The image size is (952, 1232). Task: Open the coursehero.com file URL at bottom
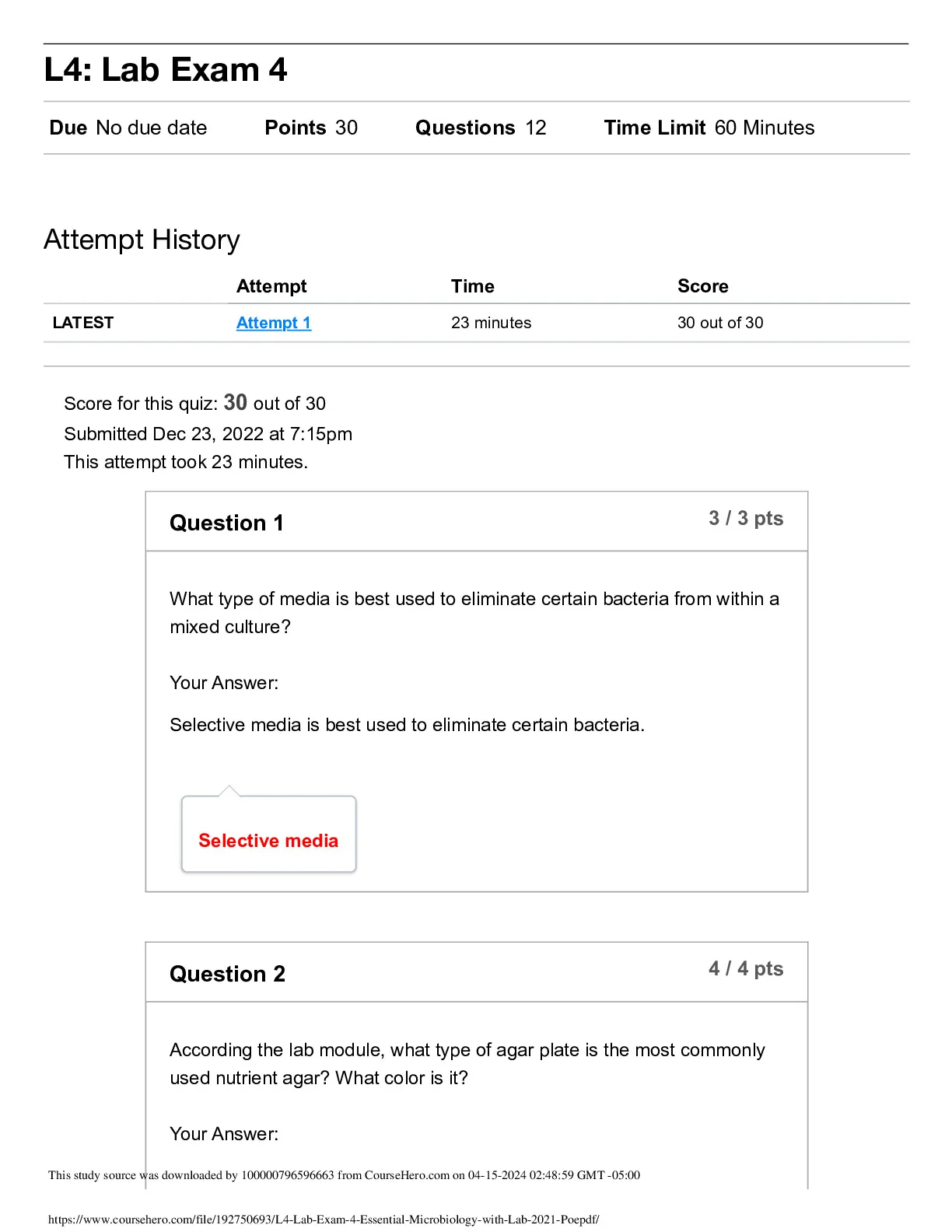(x=324, y=1220)
